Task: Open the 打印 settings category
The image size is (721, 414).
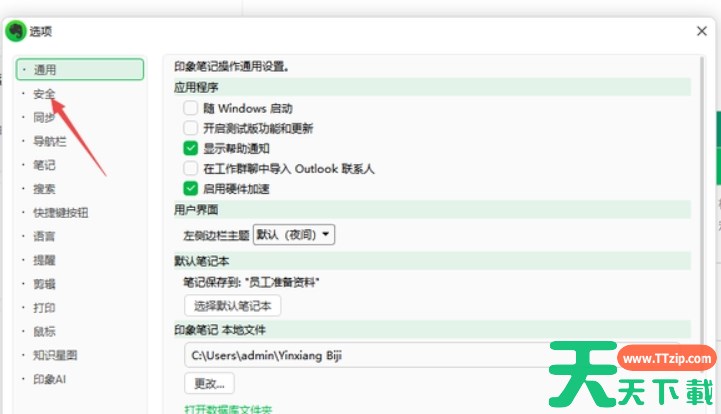Action: click(44, 308)
